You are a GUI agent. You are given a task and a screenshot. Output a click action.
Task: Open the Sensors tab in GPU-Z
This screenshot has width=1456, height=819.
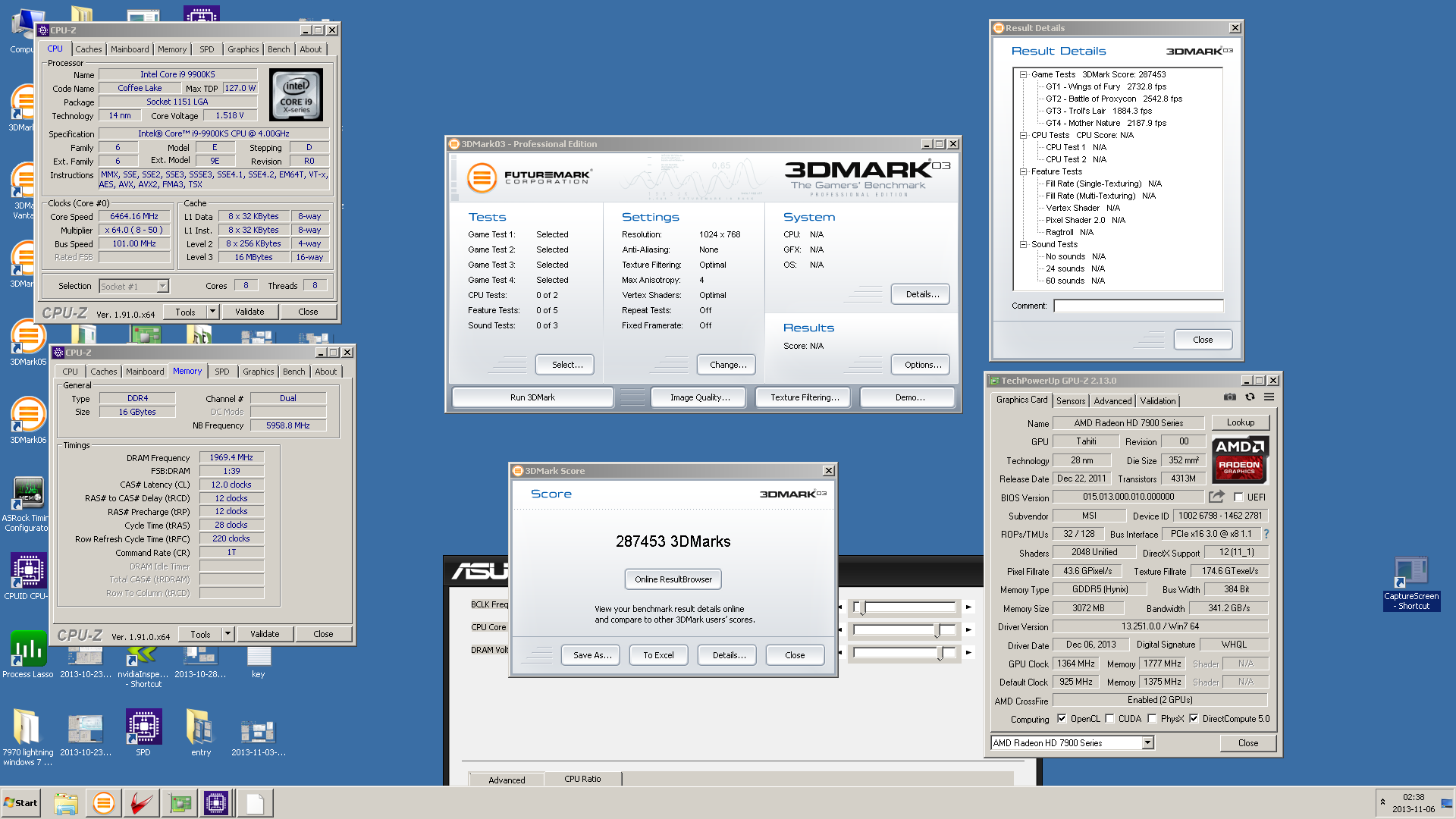pos(1071,401)
